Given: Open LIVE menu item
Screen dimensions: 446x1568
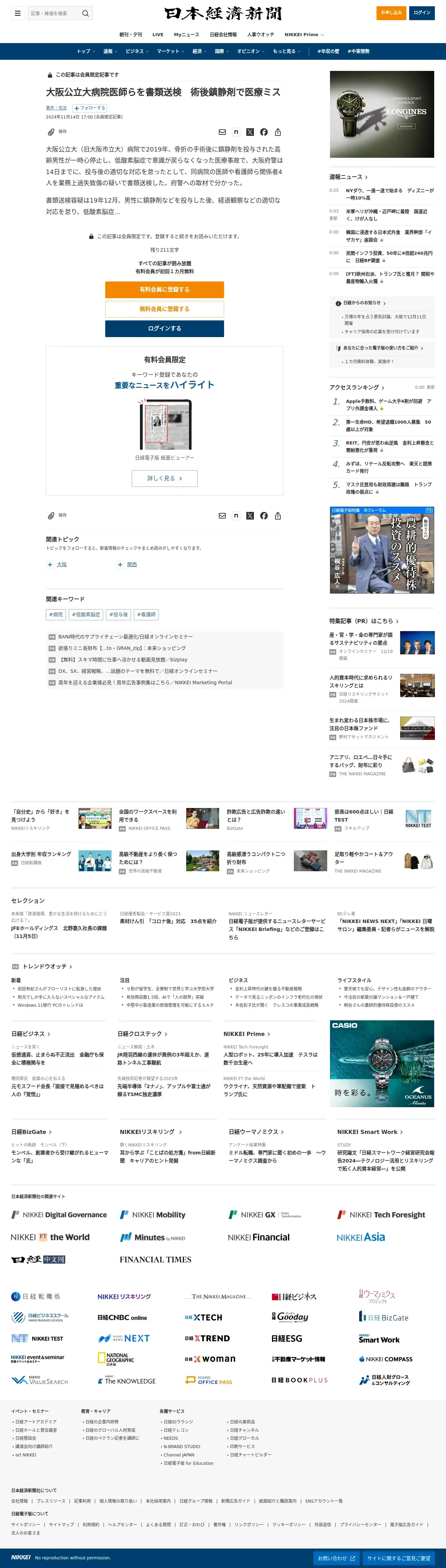Looking at the screenshot, I should (158, 35).
